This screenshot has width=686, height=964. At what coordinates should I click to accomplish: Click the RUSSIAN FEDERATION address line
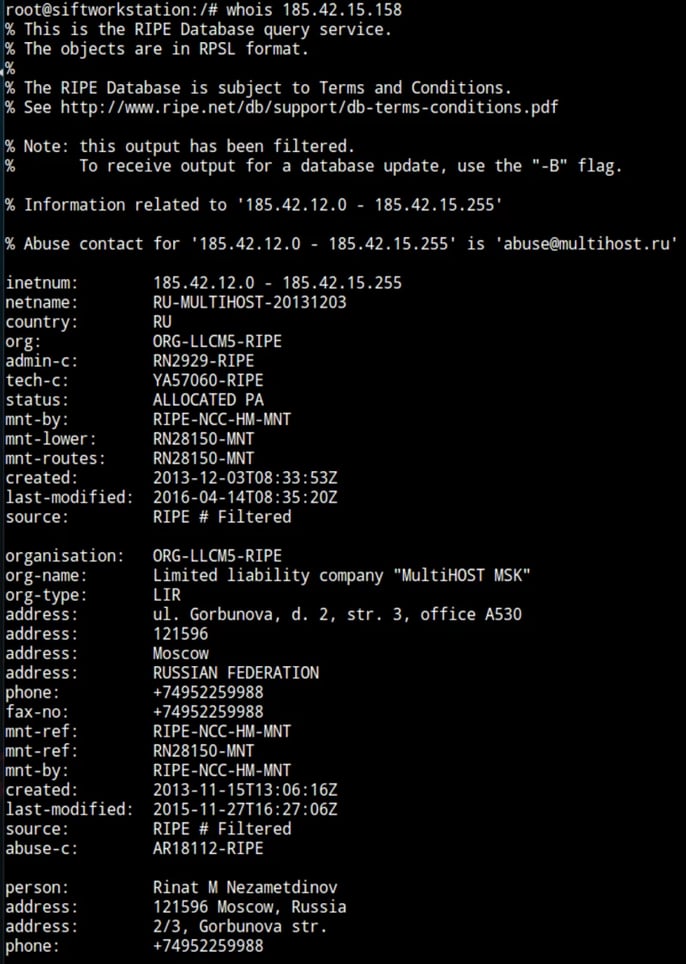pyautogui.click(x=236, y=673)
